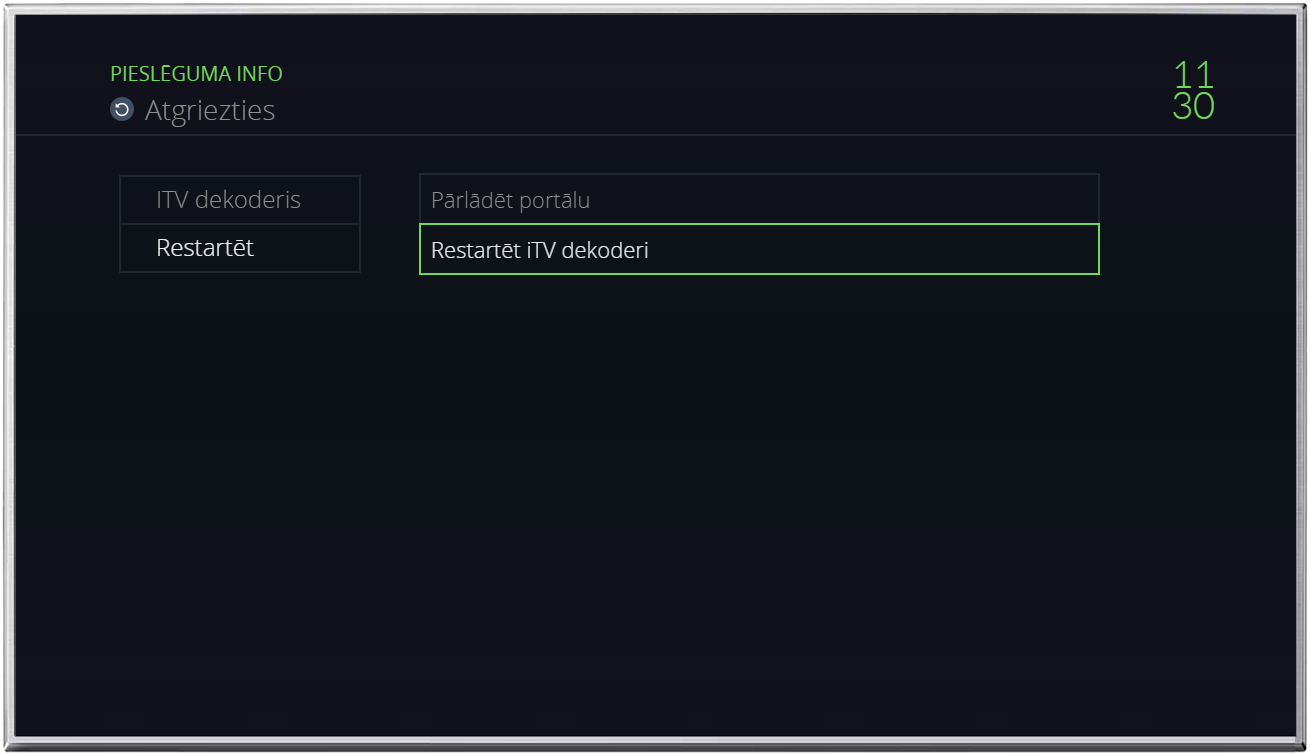This screenshot has height=753, width=1310.
Task: Click the PIESLĒGUMA INFO heading
Action: click(196, 74)
